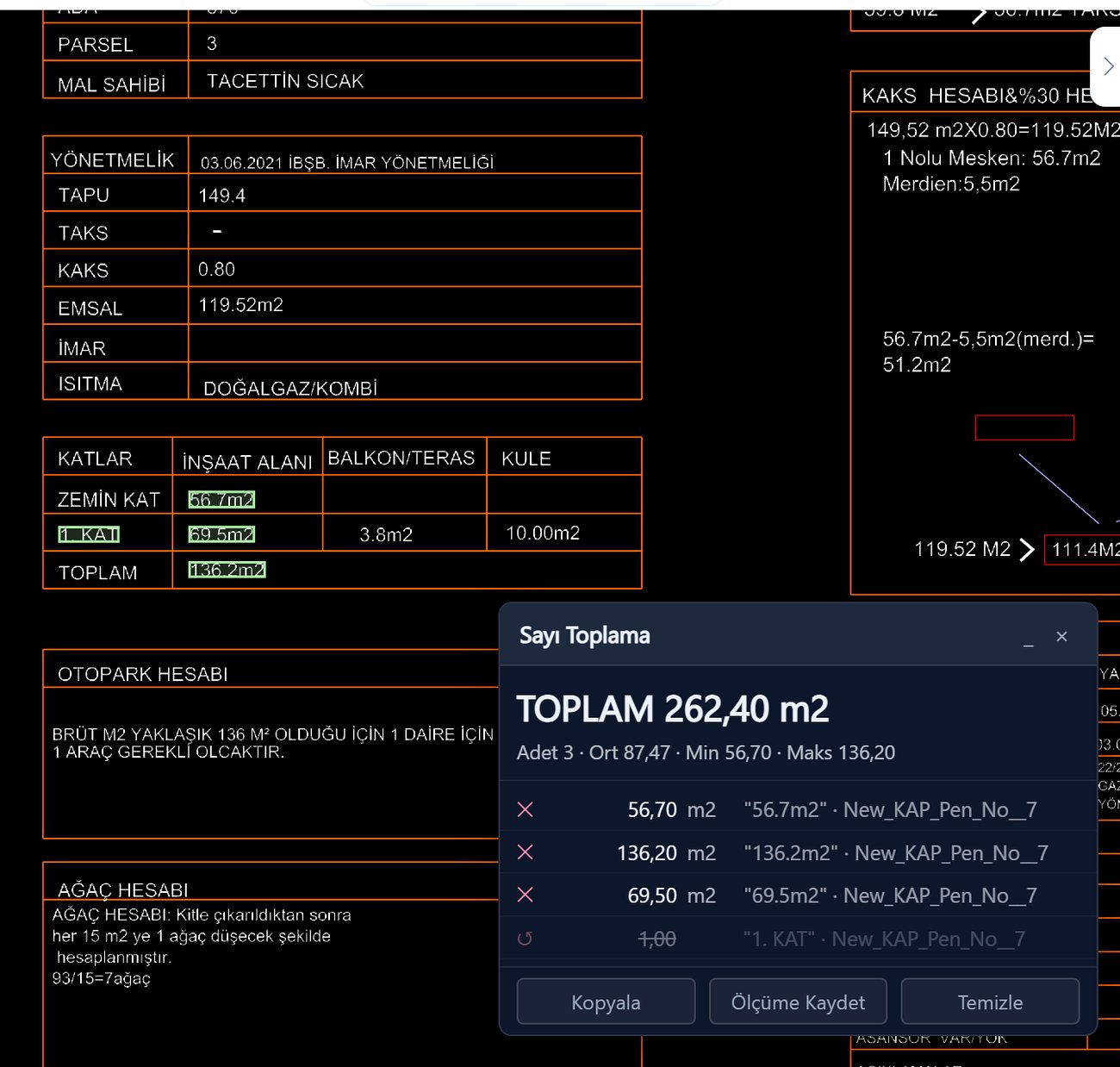This screenshot has height=1067, width=1120.
Task: Click the Merdien:5,5m2 text
Action: pyautogui.click(x=951, y=184)
